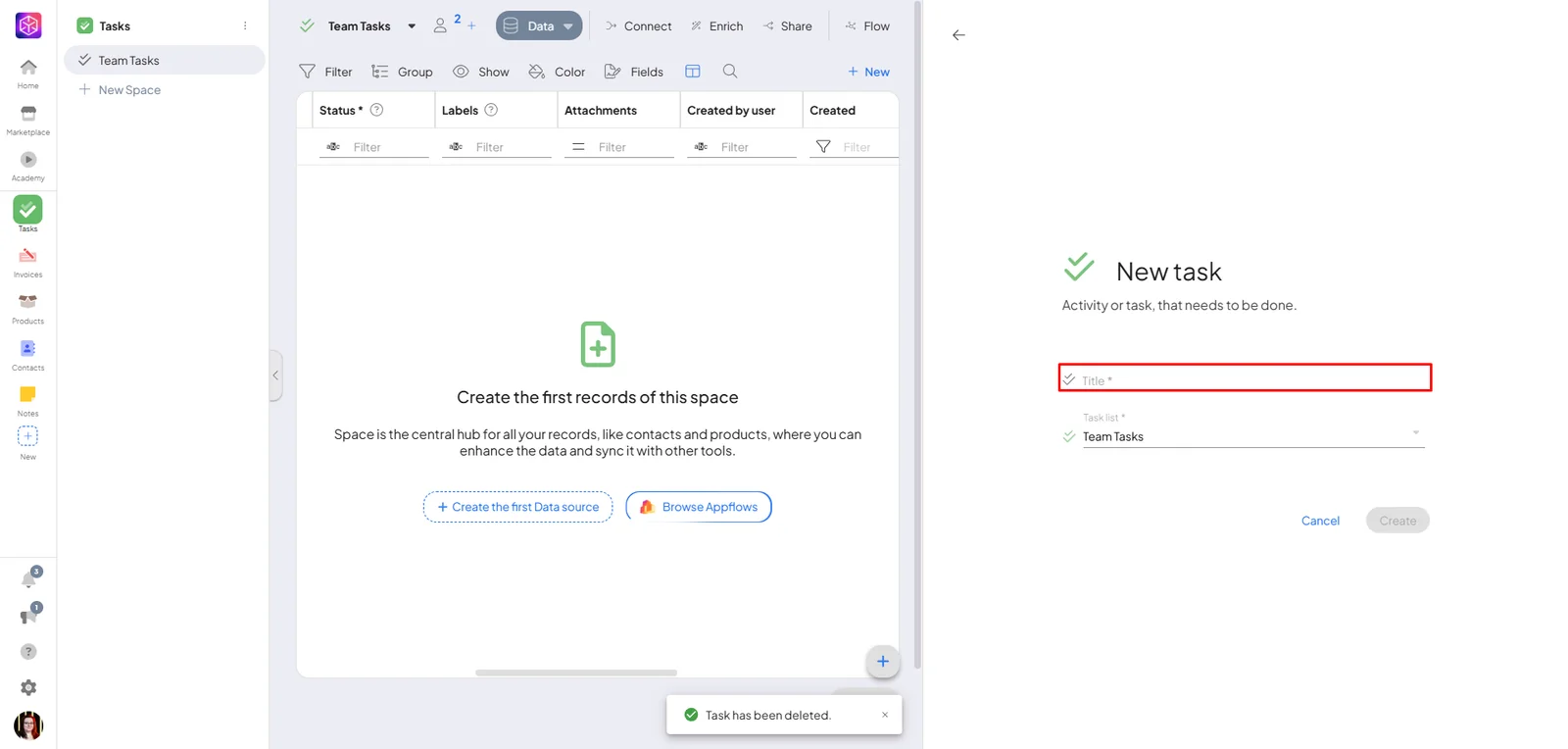
Task: Open the Team Tasks dropdown arrow
Action: point(412,26)
